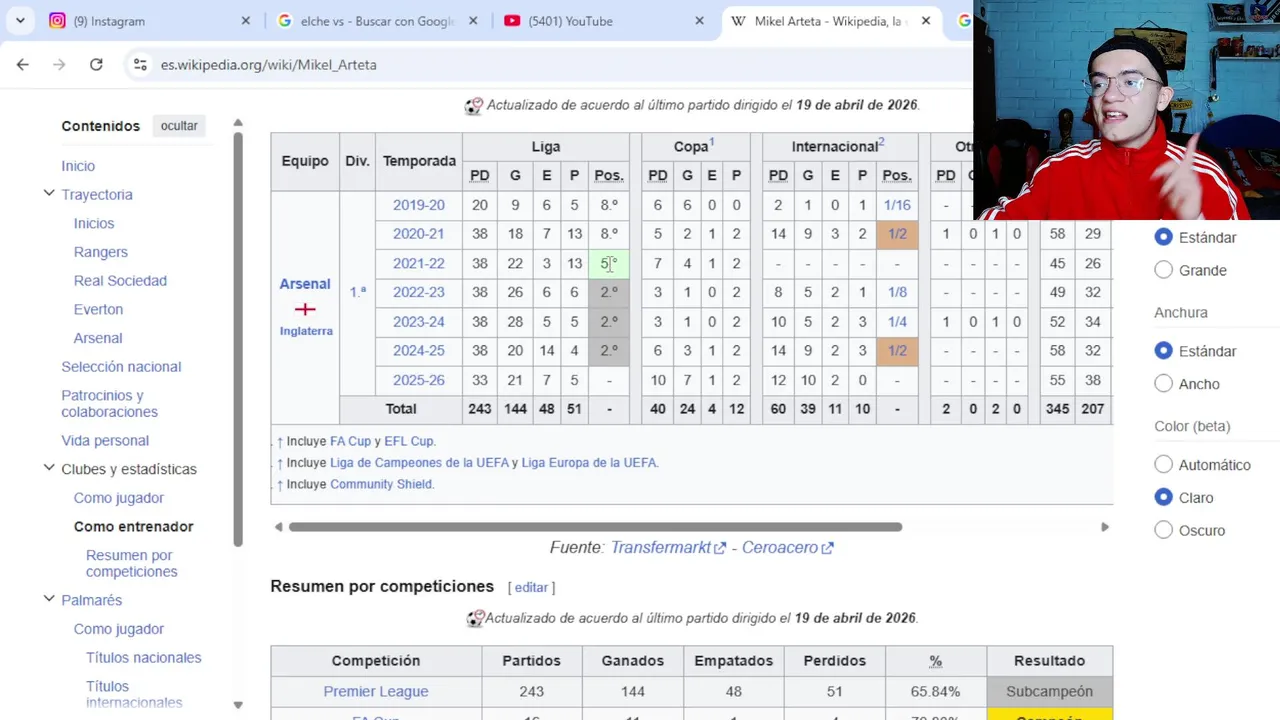The image size is (1280, 720).
Task: Switch to the elche vs Google search tab
Action: click(378, 21)
